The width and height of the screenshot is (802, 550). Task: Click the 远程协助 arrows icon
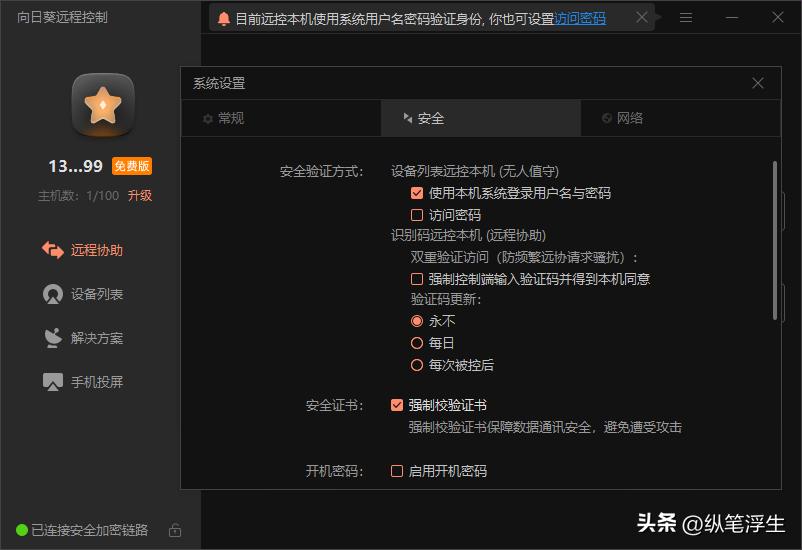[x=53, y=250]
